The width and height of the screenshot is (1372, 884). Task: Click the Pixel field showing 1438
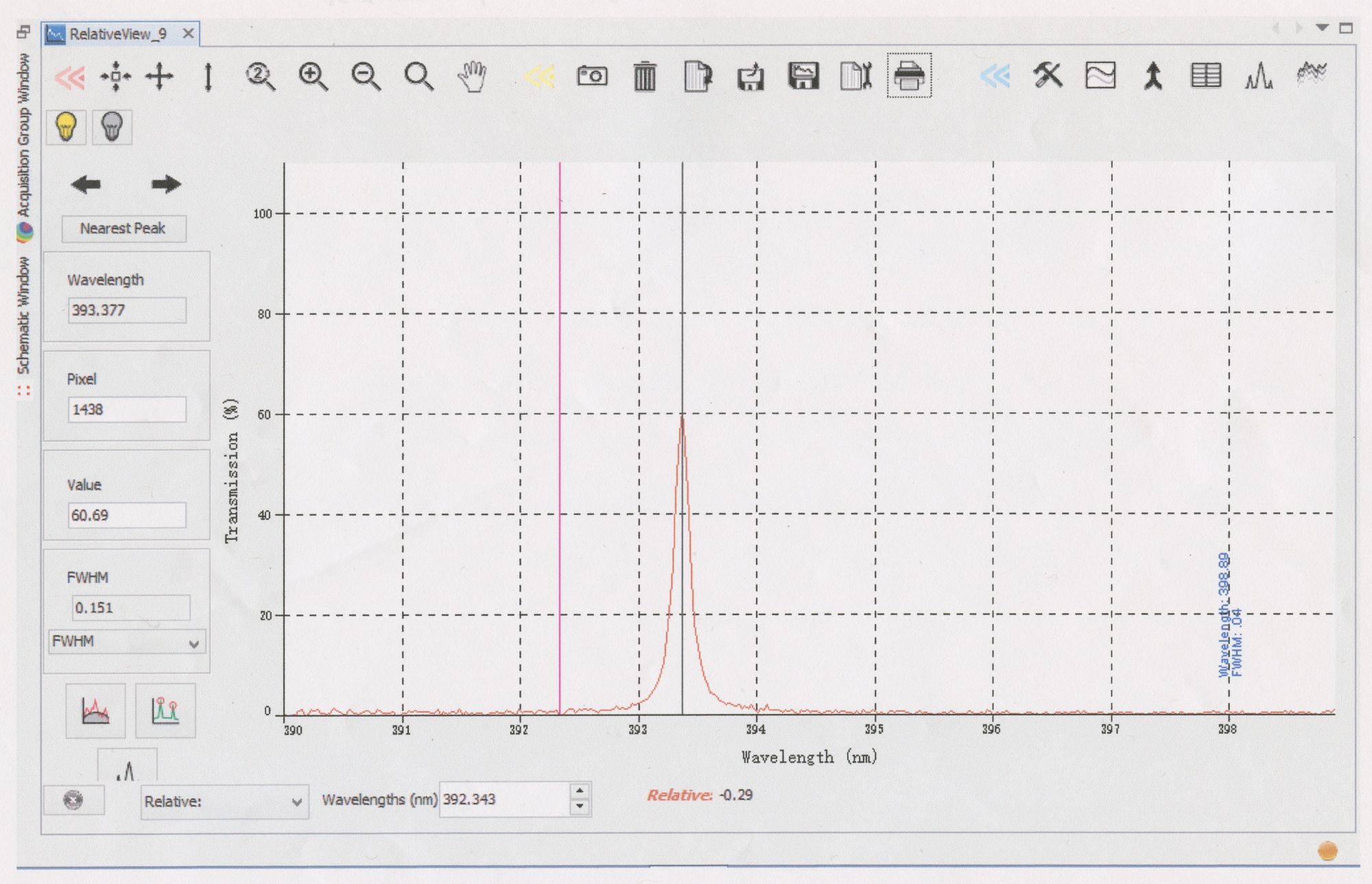click(127, 409)
